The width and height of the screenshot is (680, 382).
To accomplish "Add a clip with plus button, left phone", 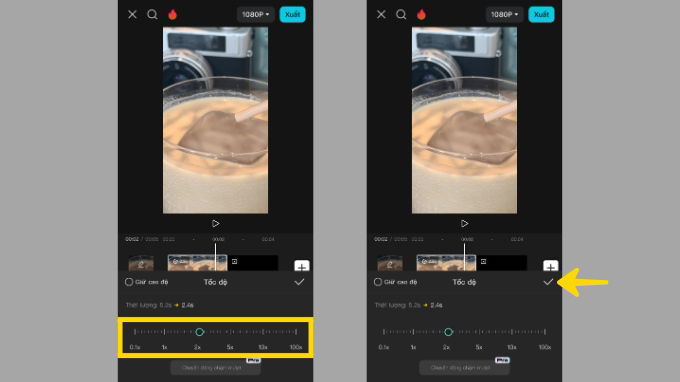I will pyautogui.click(x=302, y=266).
